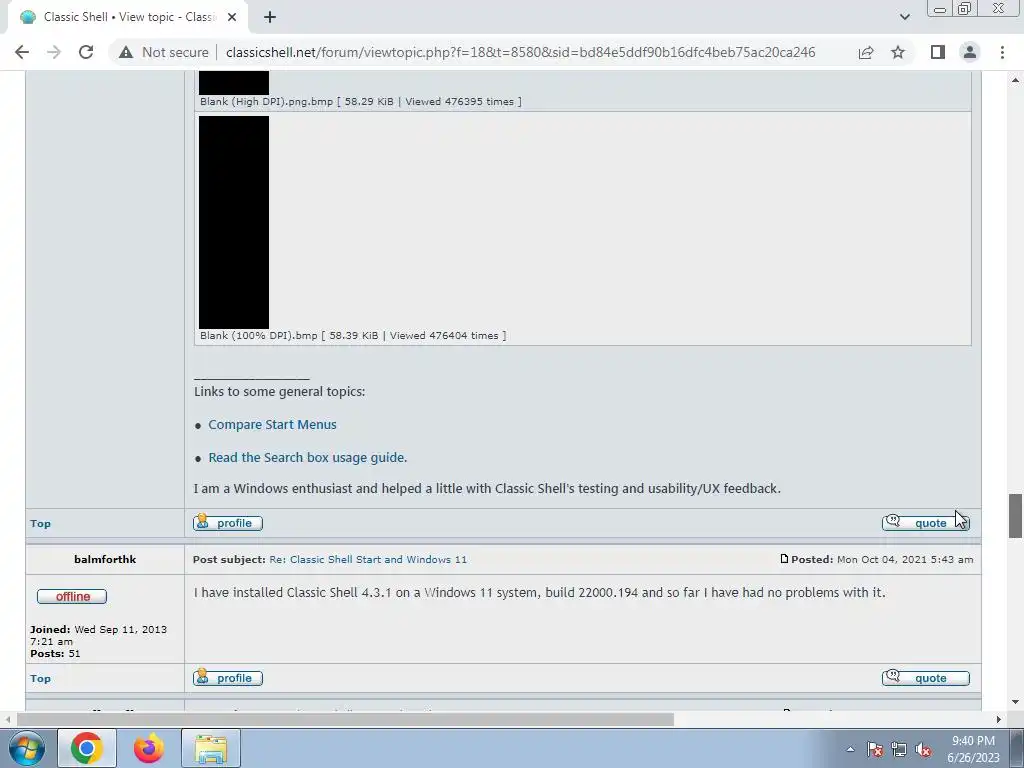The image size is (1024, 768).
Task: Open a new browser tab
Action: coord(270,17)
